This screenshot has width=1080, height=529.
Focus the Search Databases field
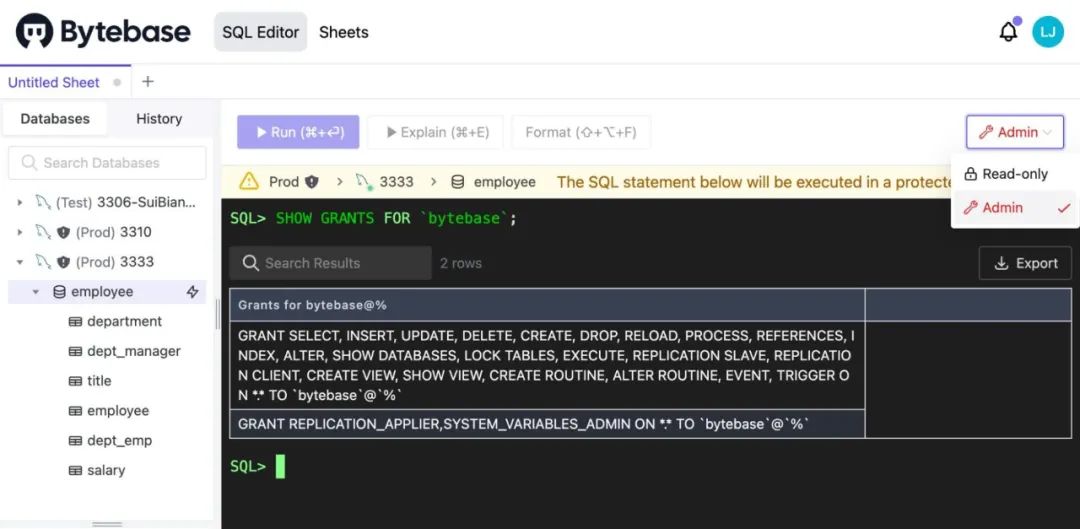107,163
